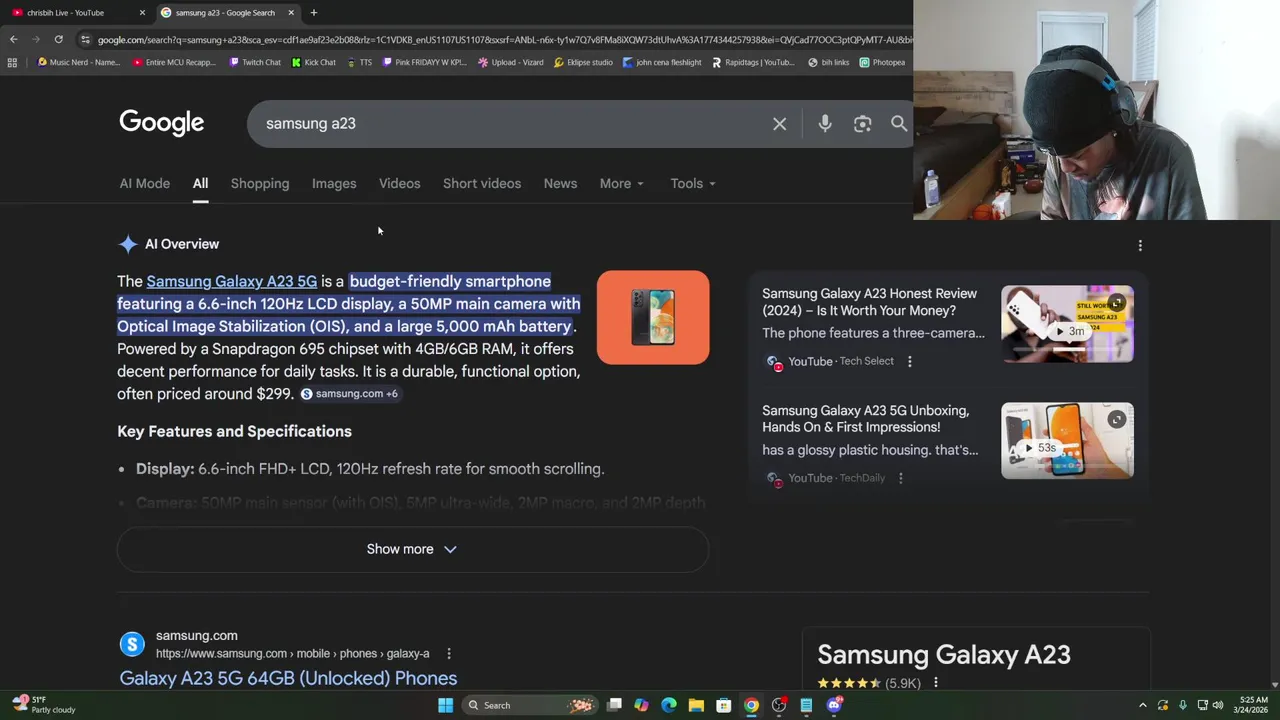The width and height of the screenshot is (1280, 720).
Task: Open the clock showing 5:25 AM
Action: [x=1253, y=705]
